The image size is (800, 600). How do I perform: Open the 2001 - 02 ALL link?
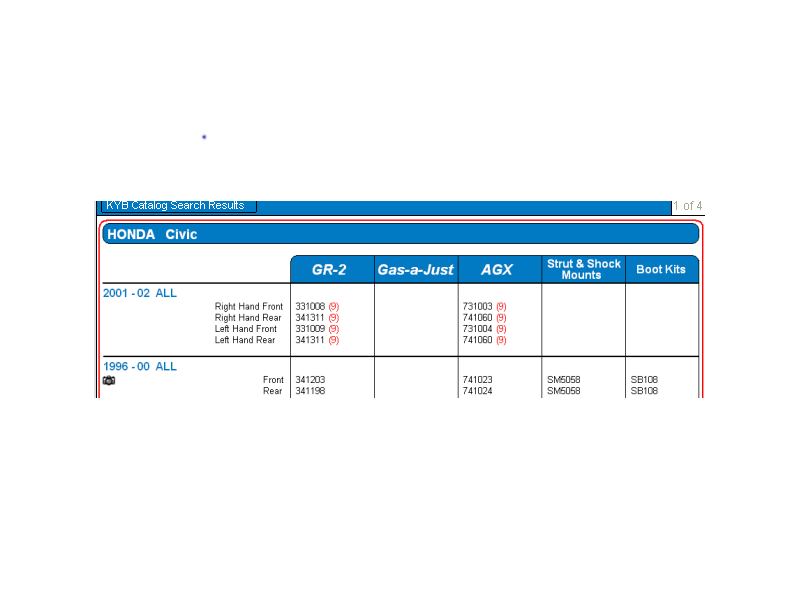[139, 293]
